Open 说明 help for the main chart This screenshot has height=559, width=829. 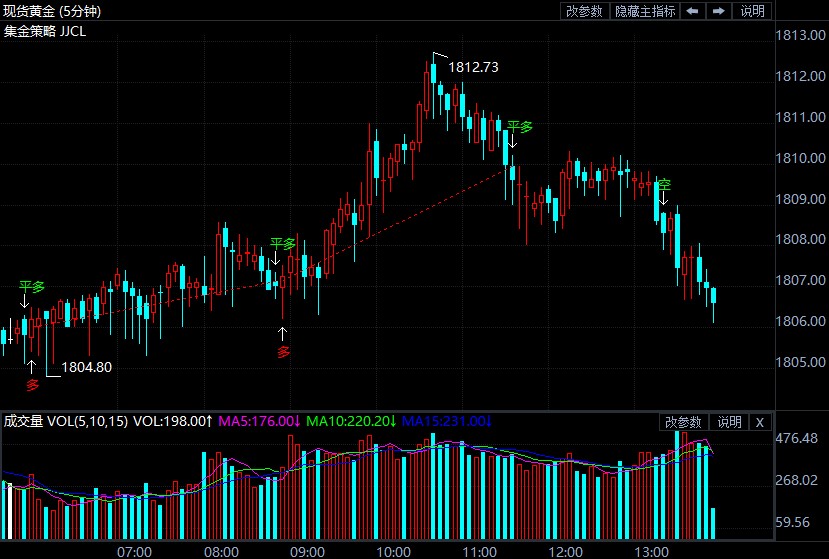752,11
